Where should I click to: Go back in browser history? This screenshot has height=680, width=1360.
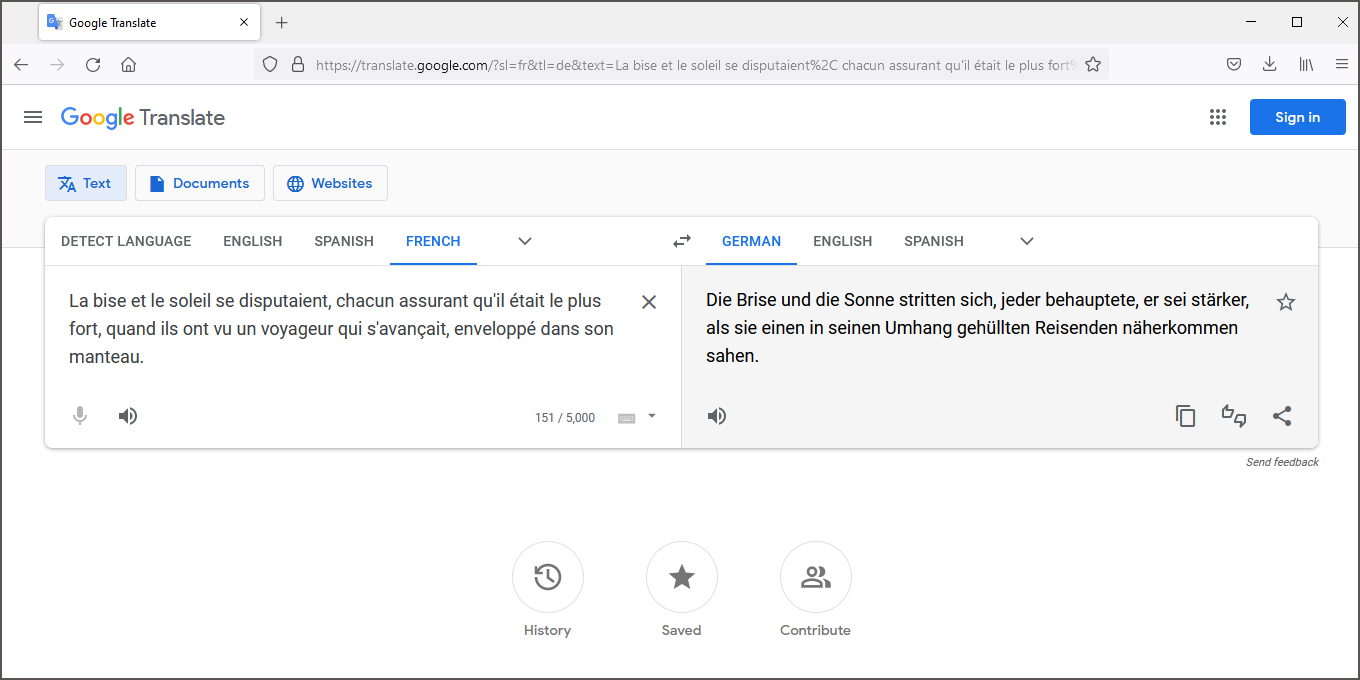click(x=21, y=64)
